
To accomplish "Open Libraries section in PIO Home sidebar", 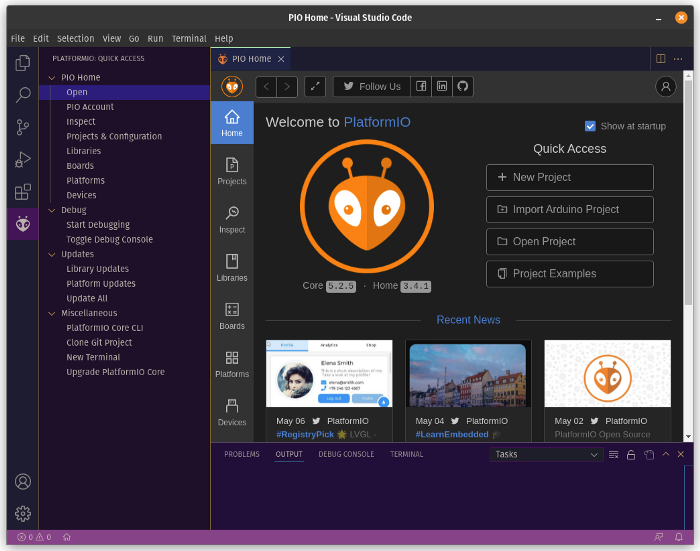I will point(232,267).
